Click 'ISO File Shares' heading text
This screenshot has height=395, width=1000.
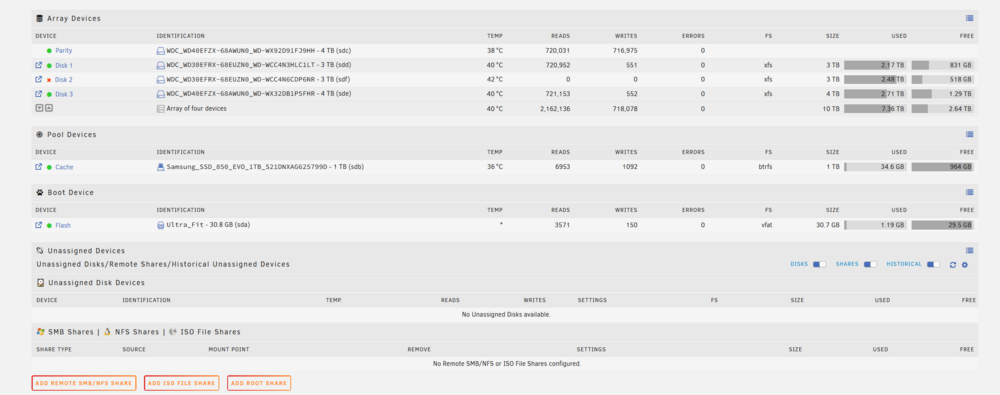point(210,332)
